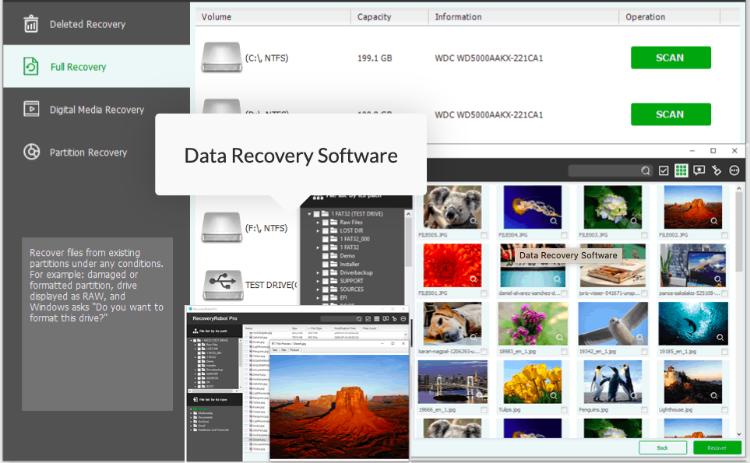Screen dimensions: 750x463
Task: Expand the Raw Files folder
Action: pos(318,222)
